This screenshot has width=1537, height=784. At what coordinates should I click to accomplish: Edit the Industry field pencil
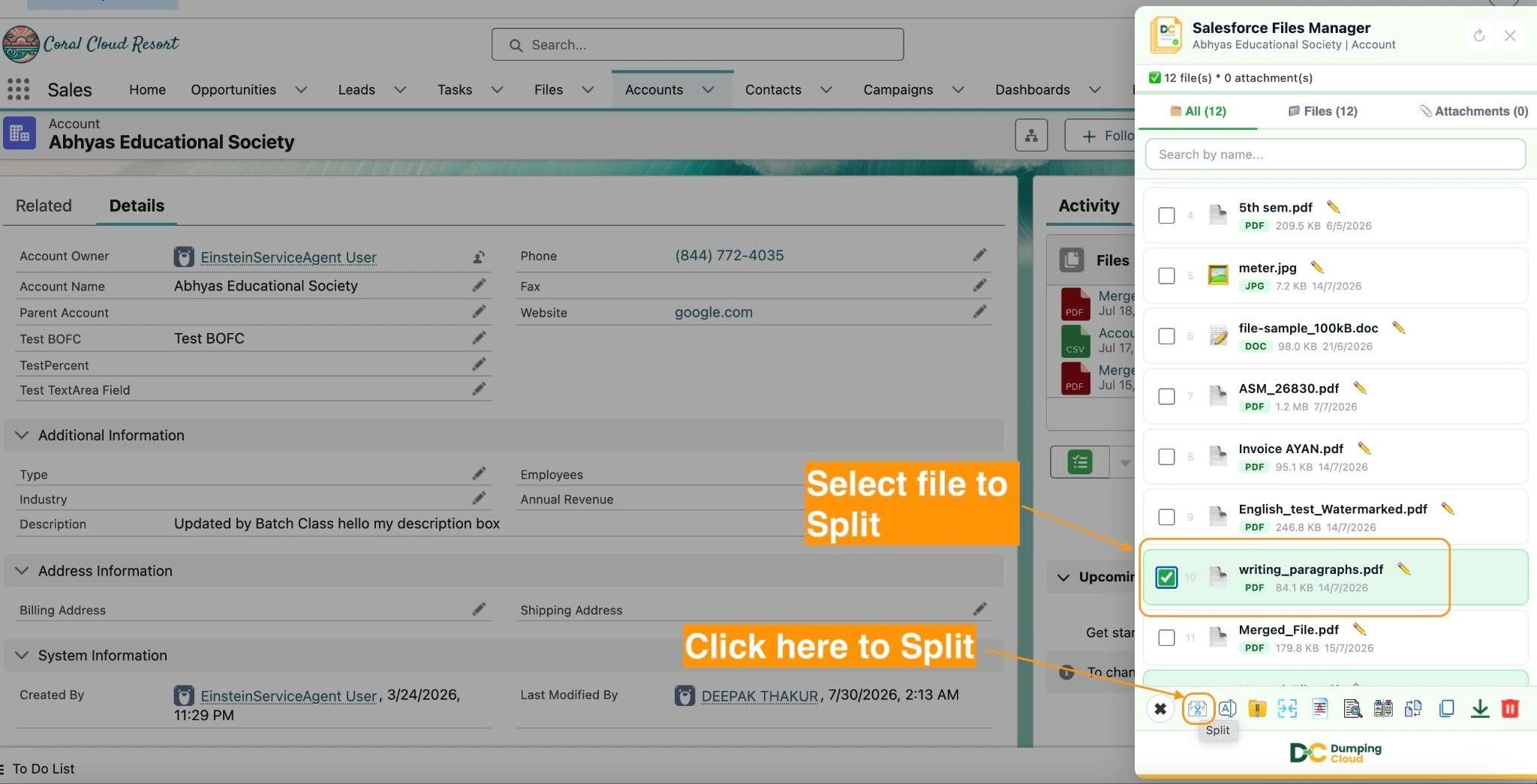tap(479, 498)
